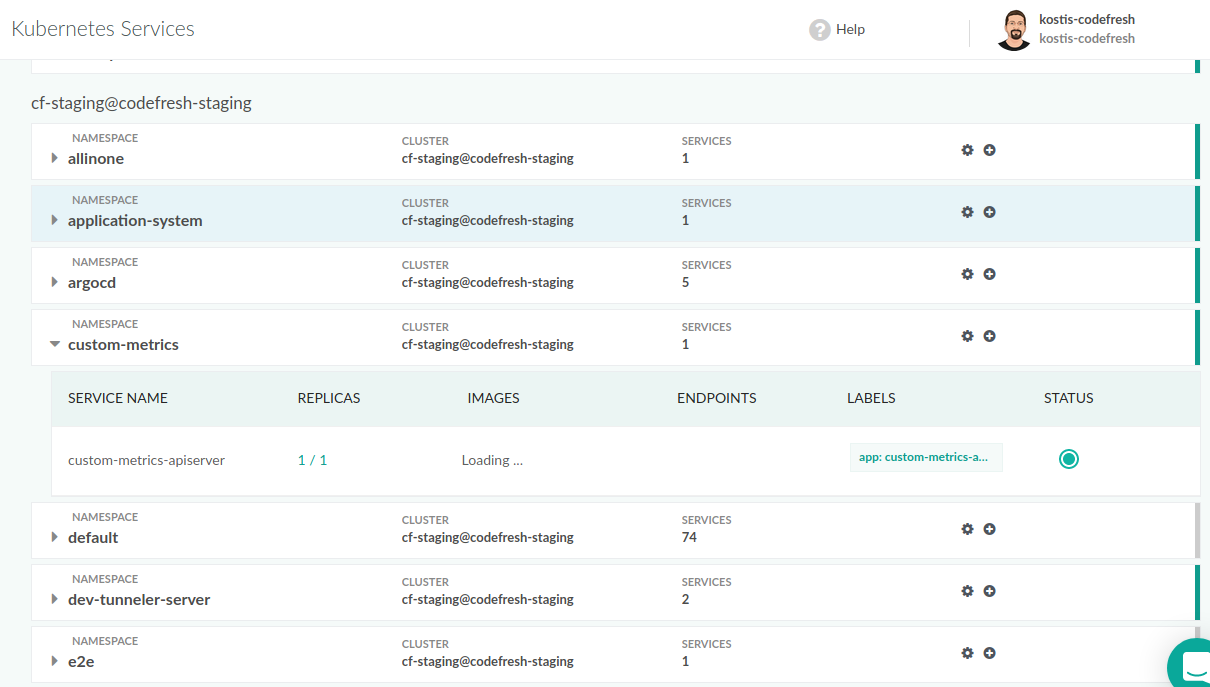Click the Status column header
This screenshot has width=1210, height=687.
[x=1068, y=398]
